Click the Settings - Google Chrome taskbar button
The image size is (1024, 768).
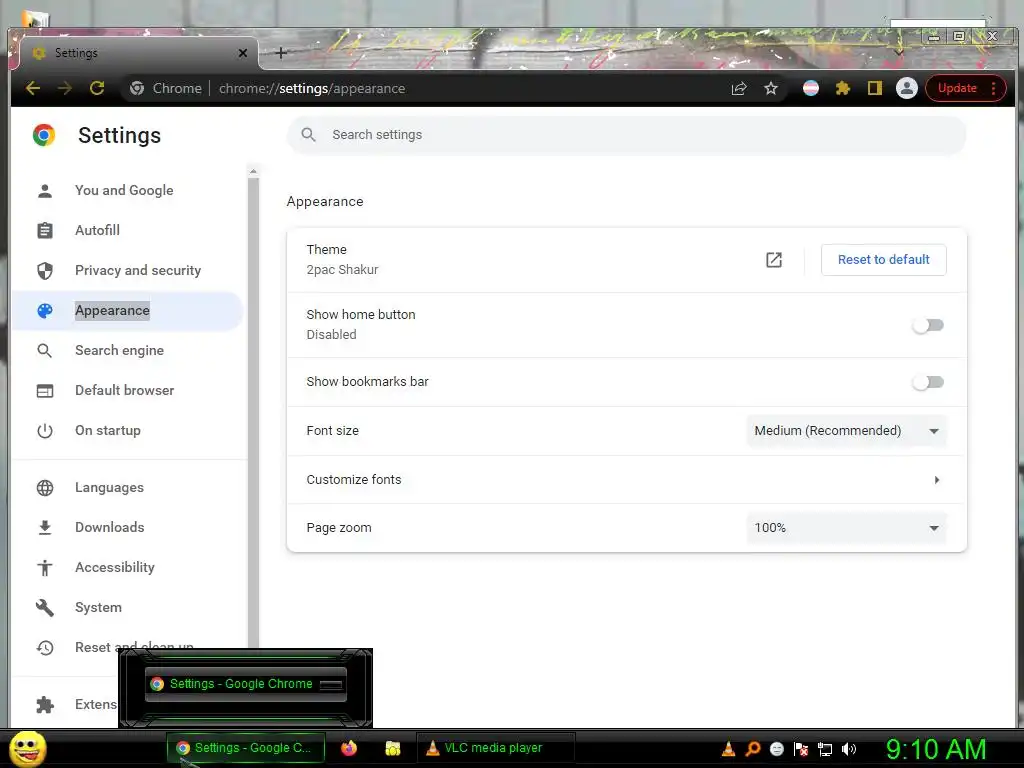(x=246, y=748)
